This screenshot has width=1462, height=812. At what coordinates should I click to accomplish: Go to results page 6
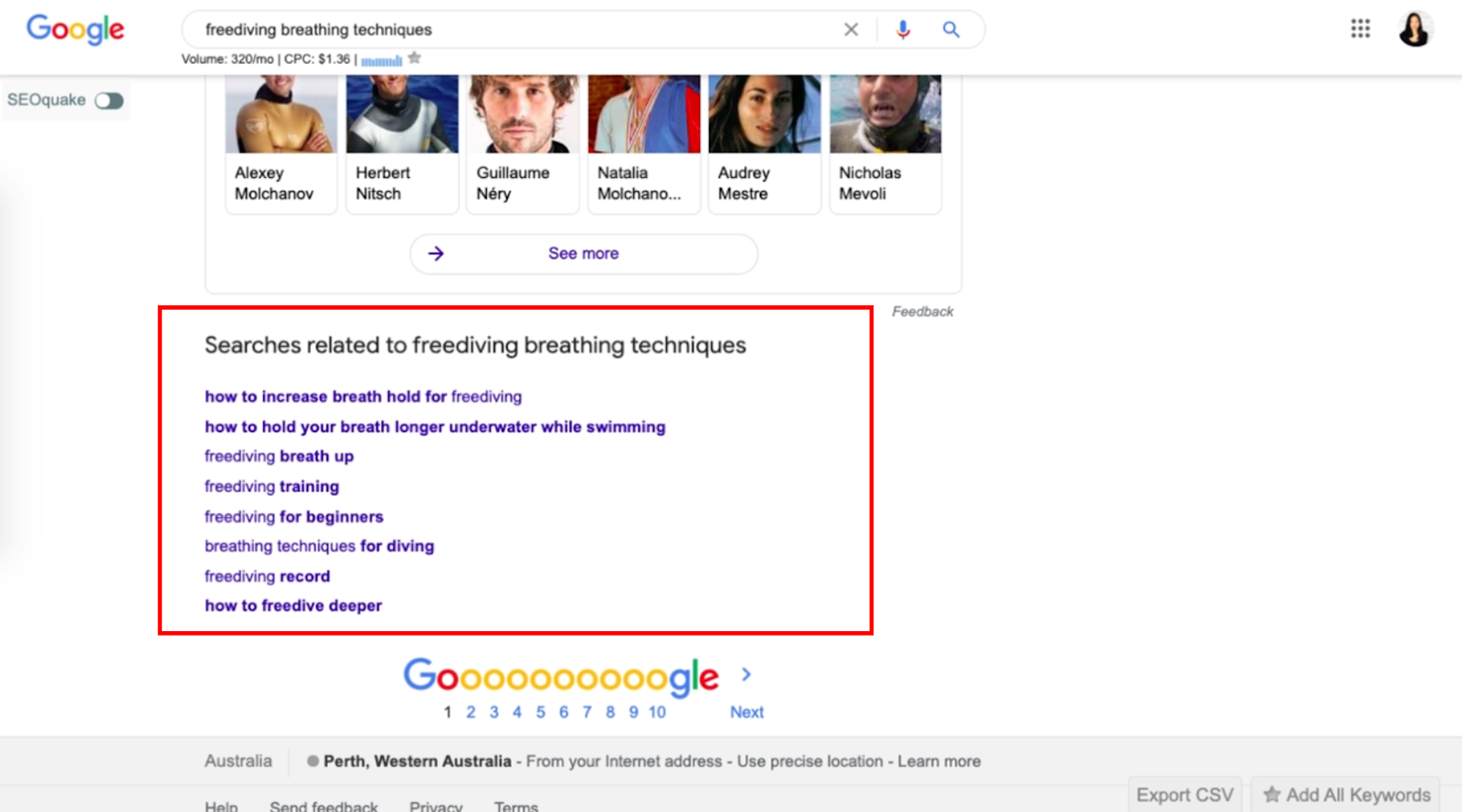pyautogui.click(x=564, y=712)
